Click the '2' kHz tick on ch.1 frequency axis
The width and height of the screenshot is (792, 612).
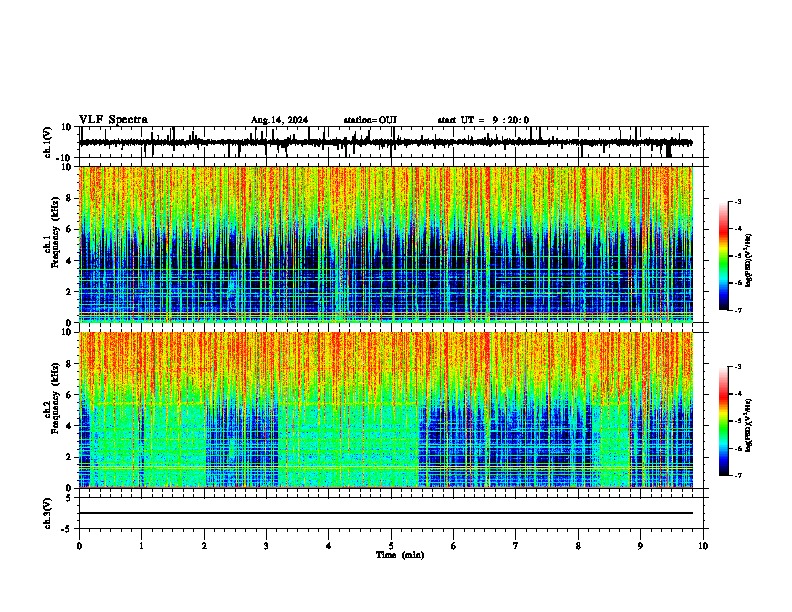pyautogui.click(x=70, y=292)
